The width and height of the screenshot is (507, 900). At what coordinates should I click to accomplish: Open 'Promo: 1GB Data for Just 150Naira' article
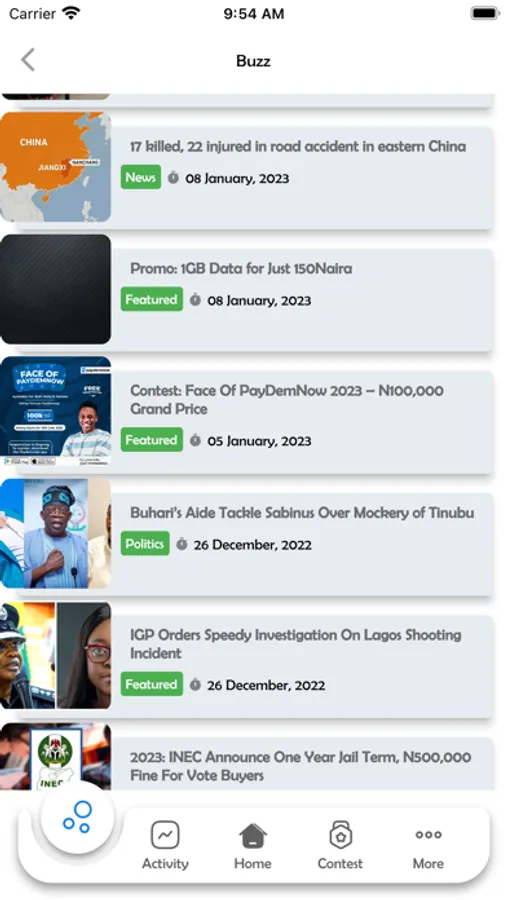(x=241, y=268)
